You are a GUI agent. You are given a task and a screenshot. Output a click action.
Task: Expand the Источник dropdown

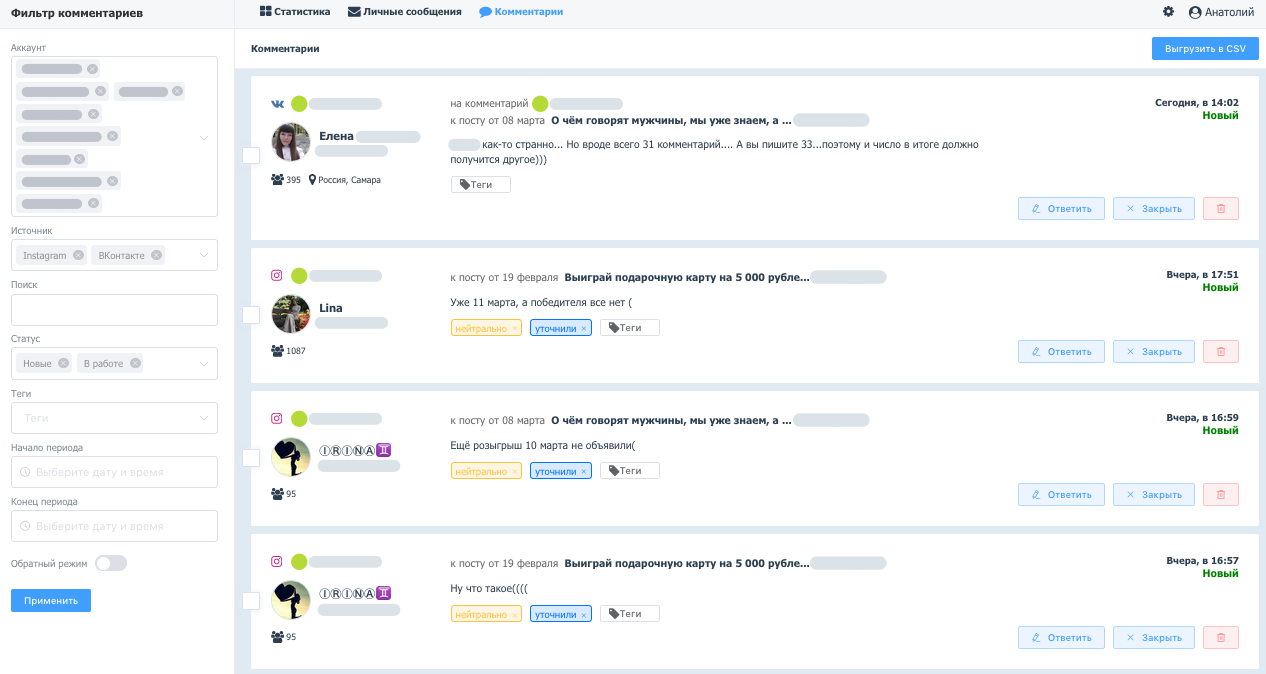pyautogui.click(x=203, y=255)
